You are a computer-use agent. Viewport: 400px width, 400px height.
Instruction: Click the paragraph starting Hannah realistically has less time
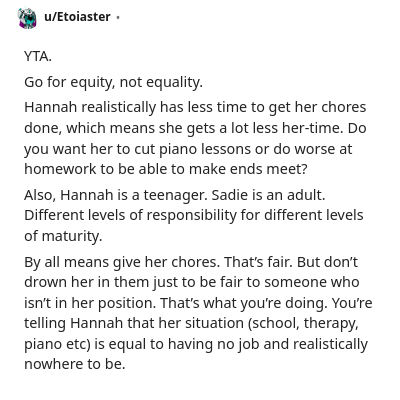click(195, 138)
